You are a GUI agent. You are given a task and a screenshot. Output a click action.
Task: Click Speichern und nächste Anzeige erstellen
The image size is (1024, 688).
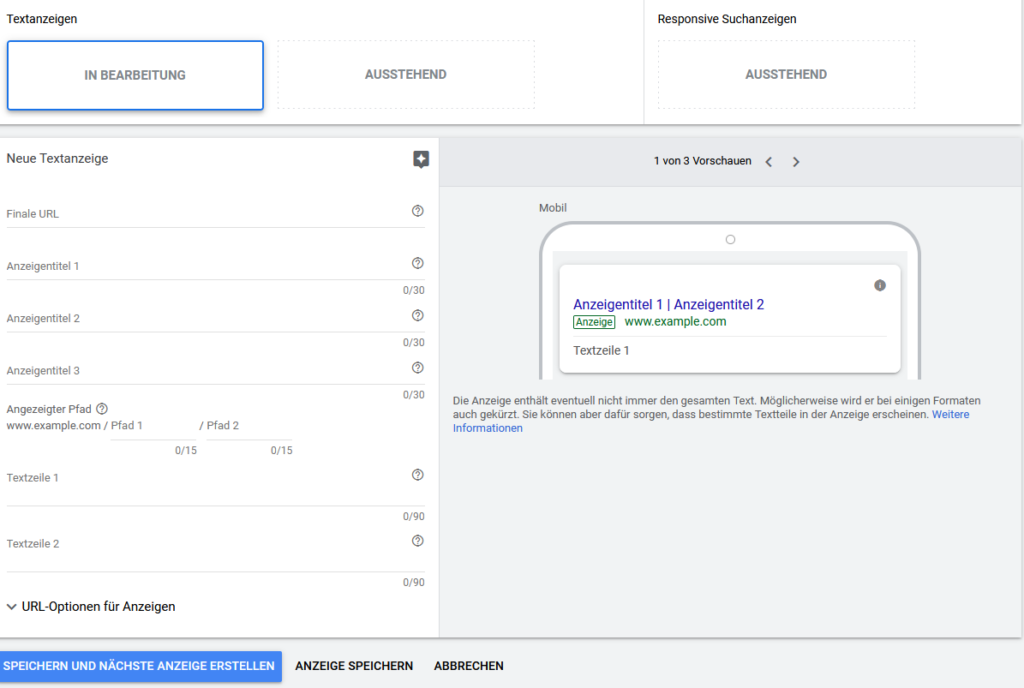(x=140, y=666)
